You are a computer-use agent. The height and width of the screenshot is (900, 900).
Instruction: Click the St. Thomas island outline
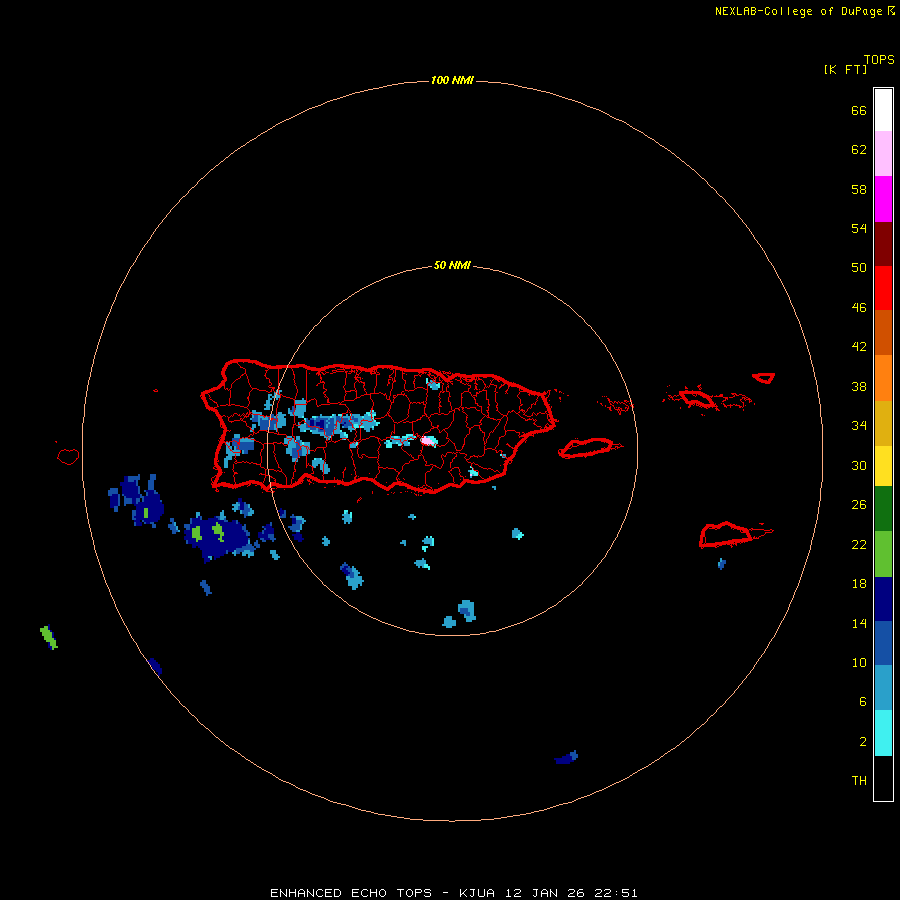coord(697,398)
